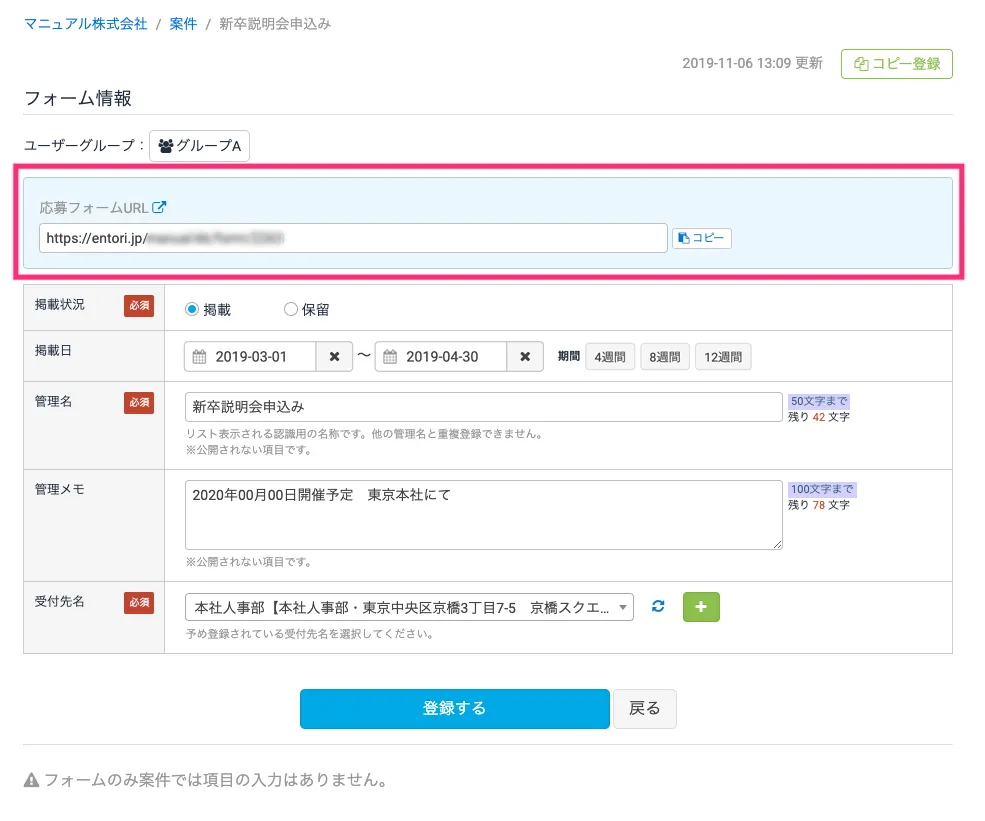Go to マニュアル株式会社 breadcrumb
Image resolution: width=985 pixels, height=821 pixels.
point(85,23)
